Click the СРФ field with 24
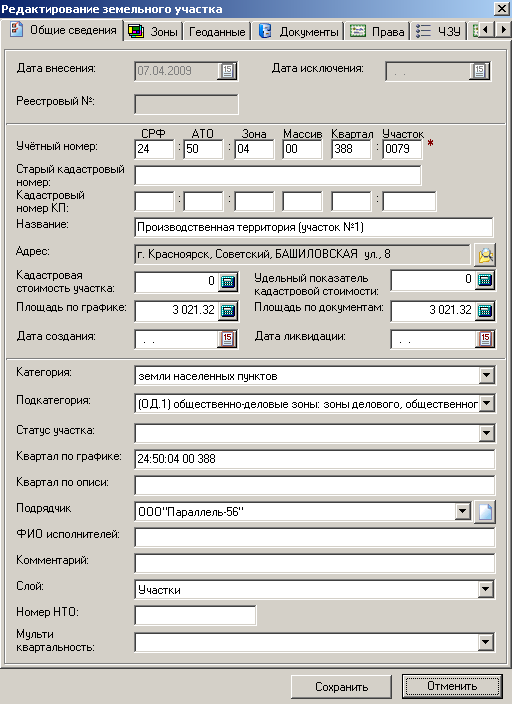The image size is (512, 704). 154,149
